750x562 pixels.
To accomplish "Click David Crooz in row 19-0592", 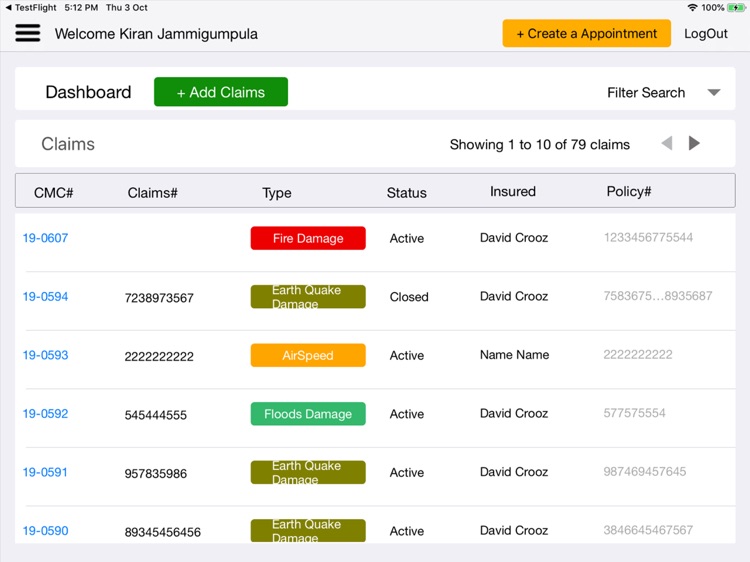I will click(x=514, y=413).
